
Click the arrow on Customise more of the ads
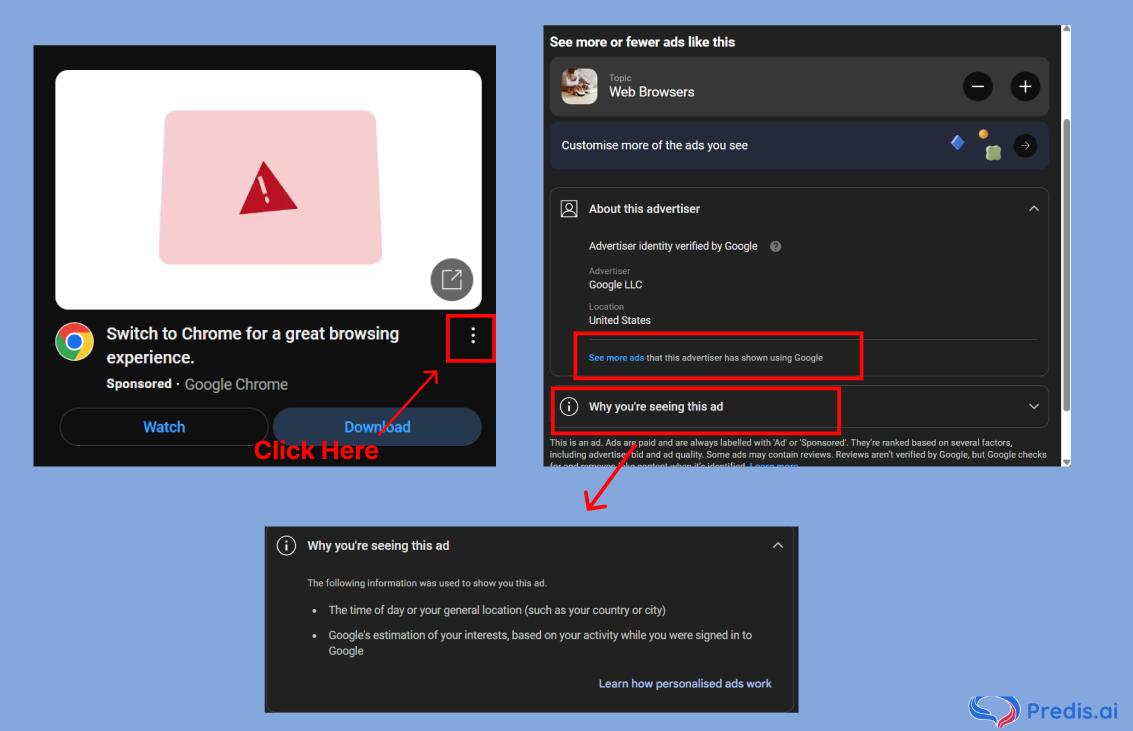coord(1025,145)
